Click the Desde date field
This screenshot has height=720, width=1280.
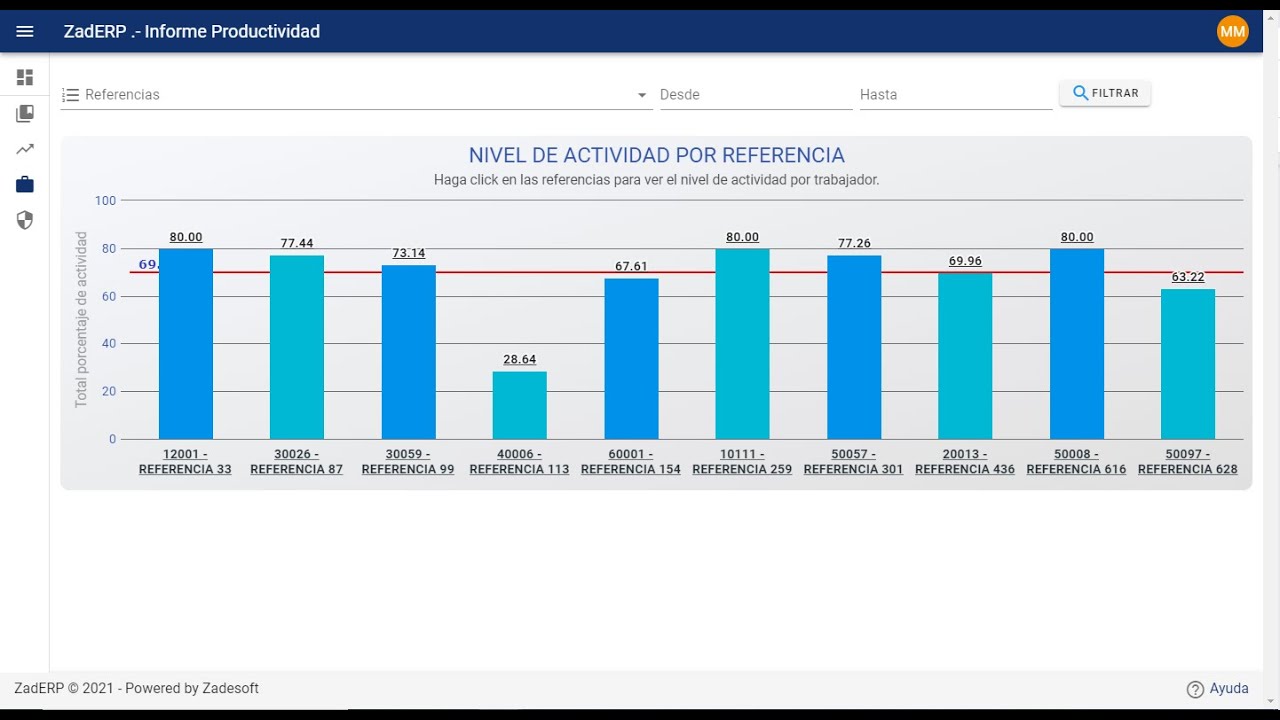[756, 95]
